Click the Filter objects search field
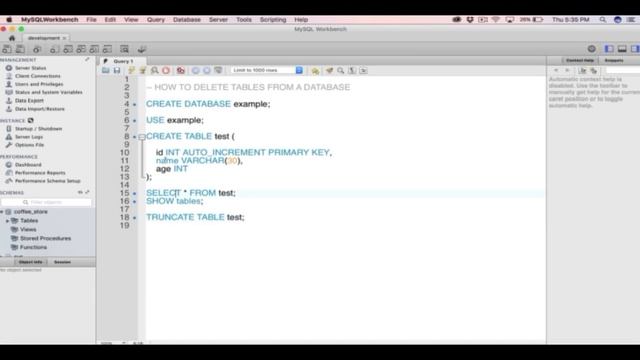Image resolution: width=640 pixels, height=360 pixels. coord(46,202)
